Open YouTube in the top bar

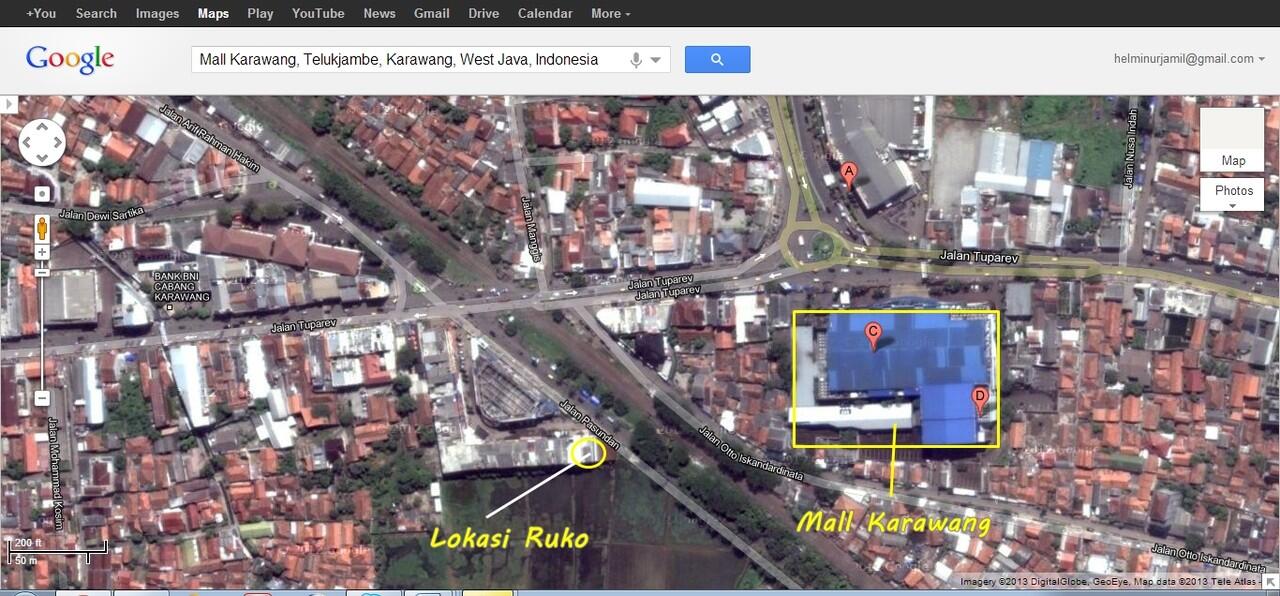tap(318, 13)
